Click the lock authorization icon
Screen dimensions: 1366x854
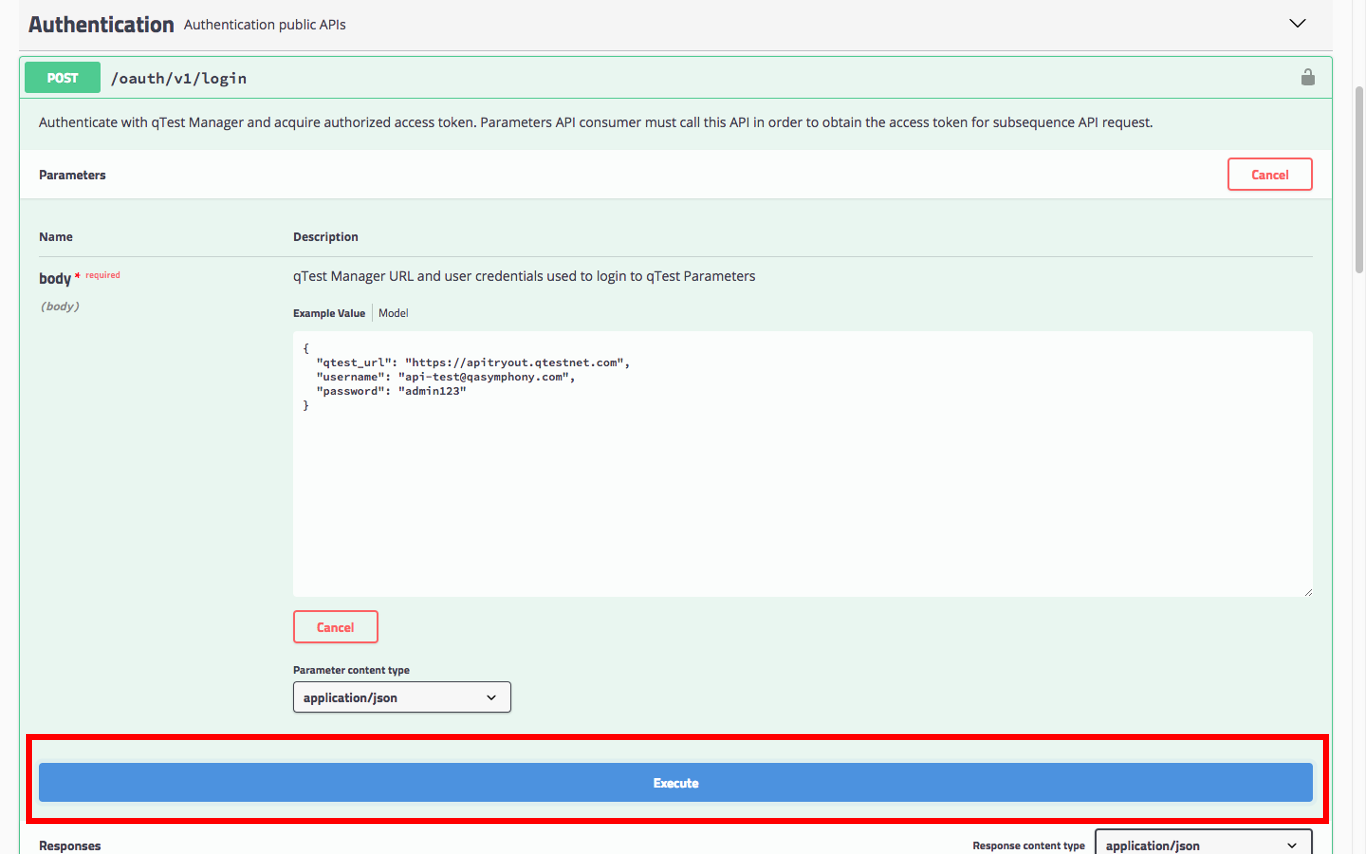pos(1307,77)
